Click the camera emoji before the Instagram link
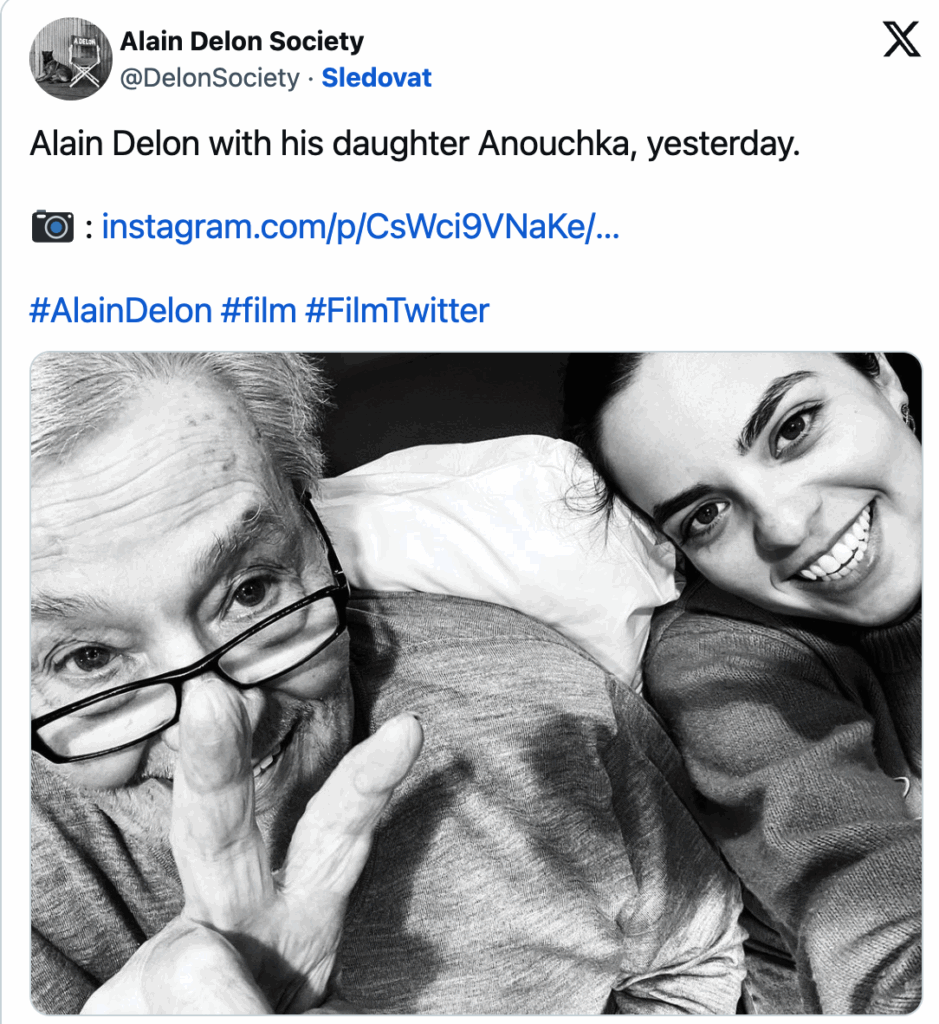The image size is (939, 1024). point(53,227)
